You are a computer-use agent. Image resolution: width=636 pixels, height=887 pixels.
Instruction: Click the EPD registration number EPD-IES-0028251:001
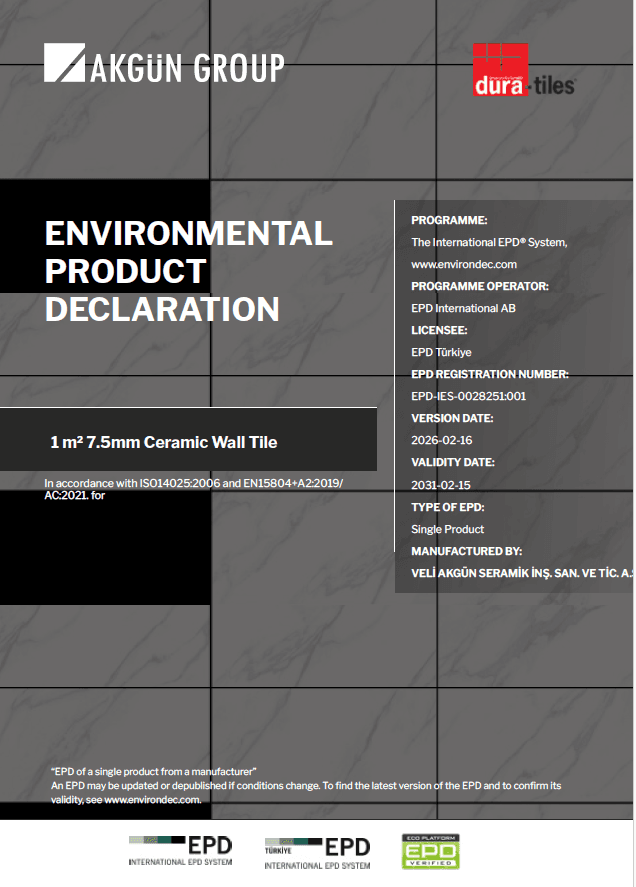point(468,396)
